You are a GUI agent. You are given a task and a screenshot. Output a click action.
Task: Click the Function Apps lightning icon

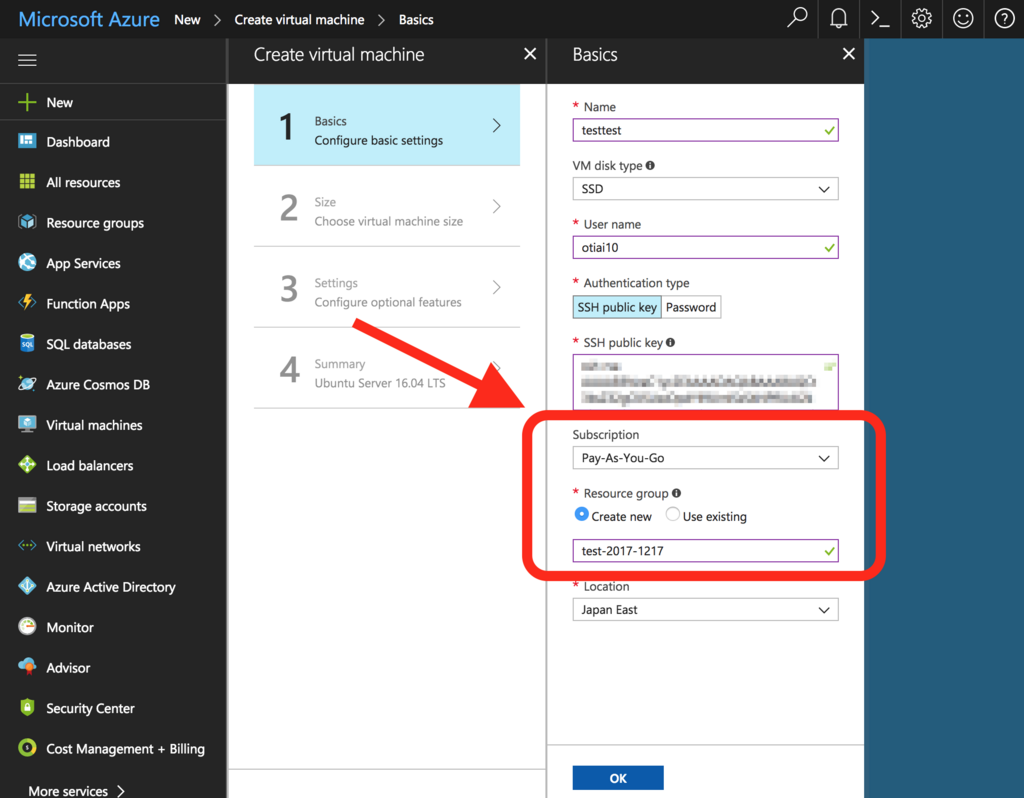(27, 302)
